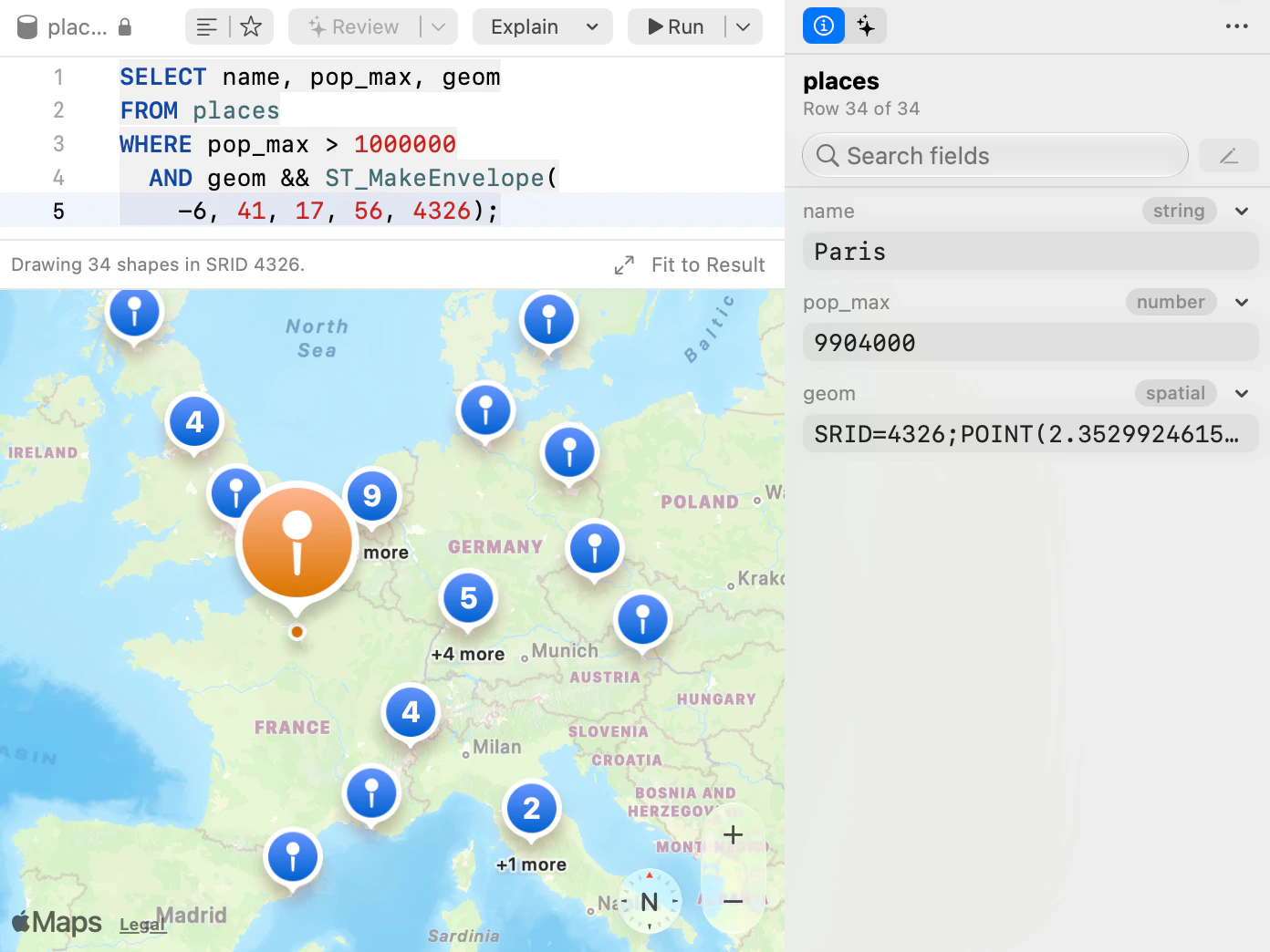This screenshot has width=1270, height=952.
Task: Click Fit to Result
Action: (x=708, y=265)
